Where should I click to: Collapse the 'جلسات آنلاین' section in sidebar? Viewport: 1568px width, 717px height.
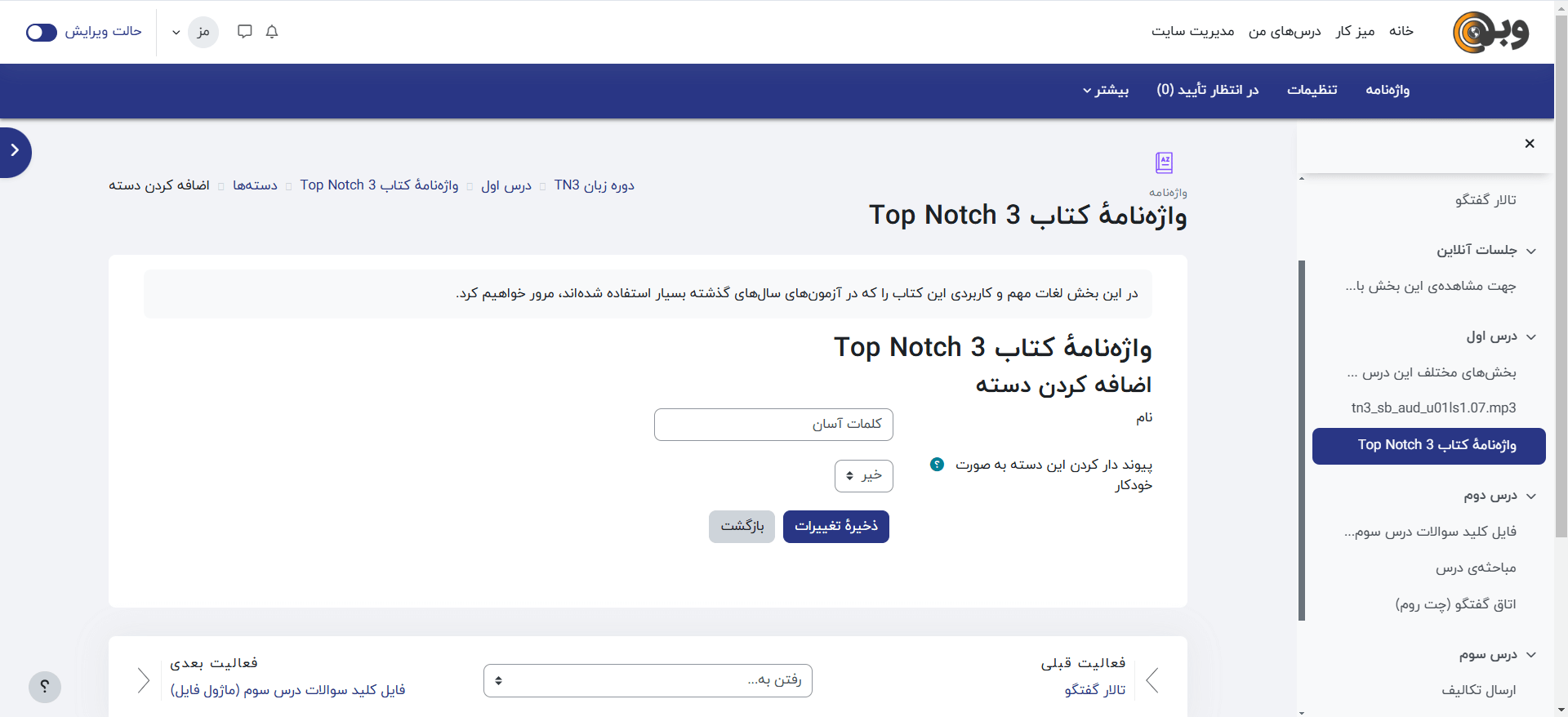tap(1531, 251)
